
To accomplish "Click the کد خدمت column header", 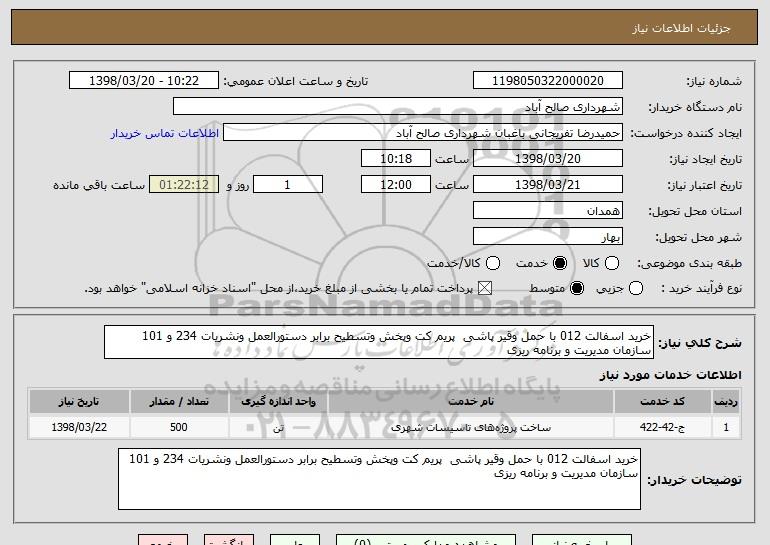I will coord(662,402).
